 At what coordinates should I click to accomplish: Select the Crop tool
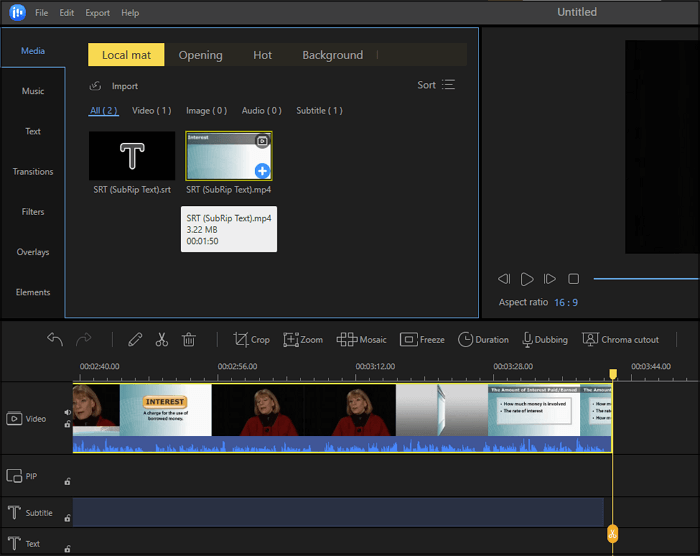click(251, 340)
